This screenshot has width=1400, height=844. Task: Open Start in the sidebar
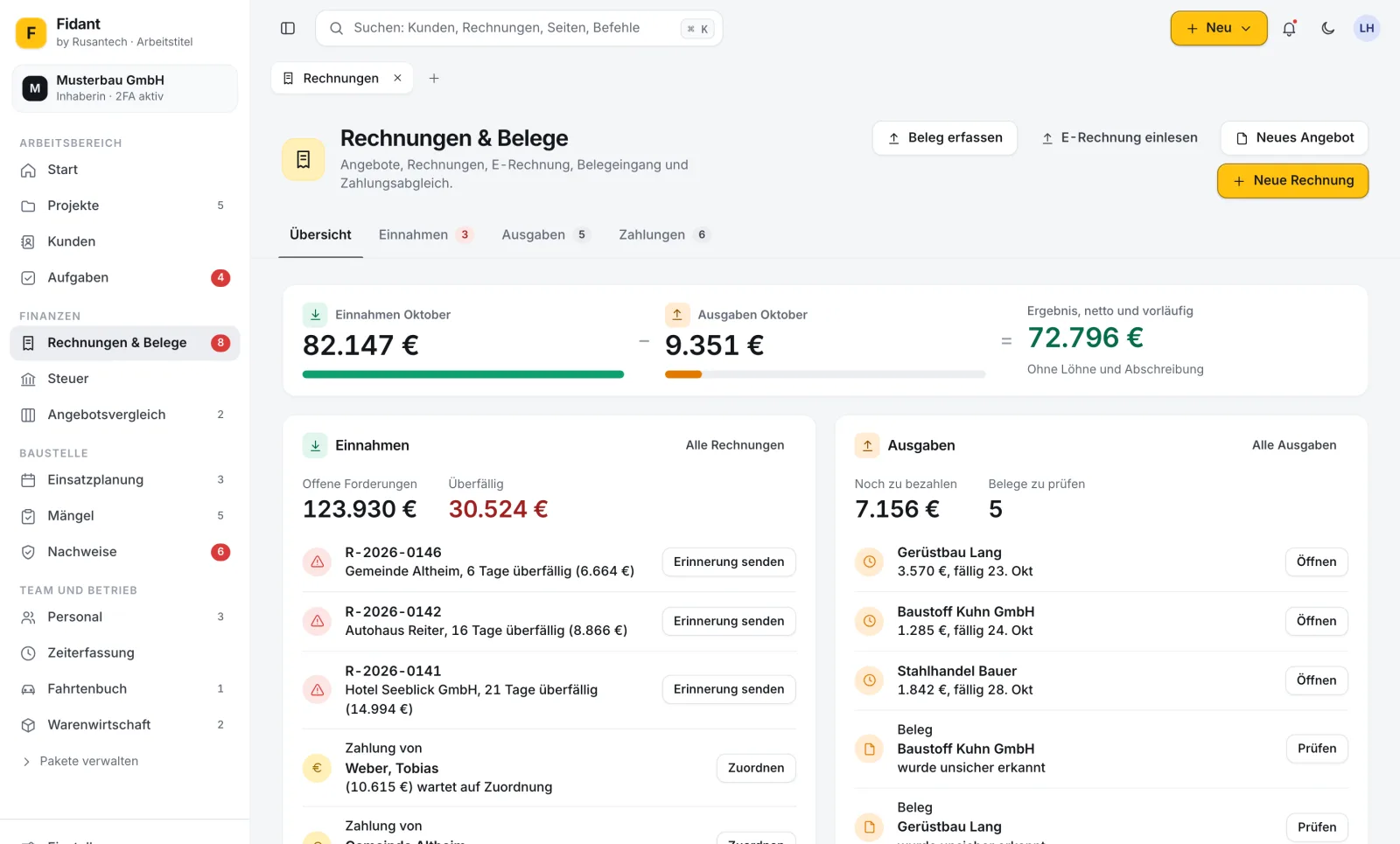tap(125, 170)
